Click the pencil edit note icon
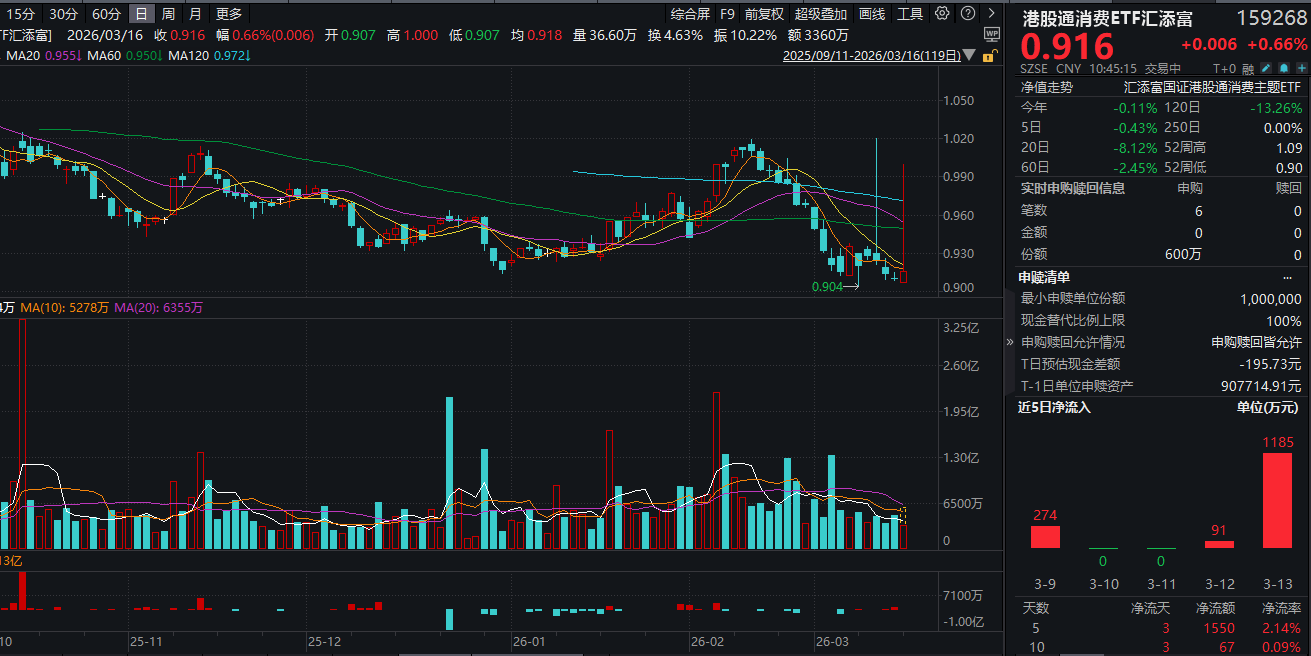This screenshot has height=656, width=1311. (x=1265, y=69)
